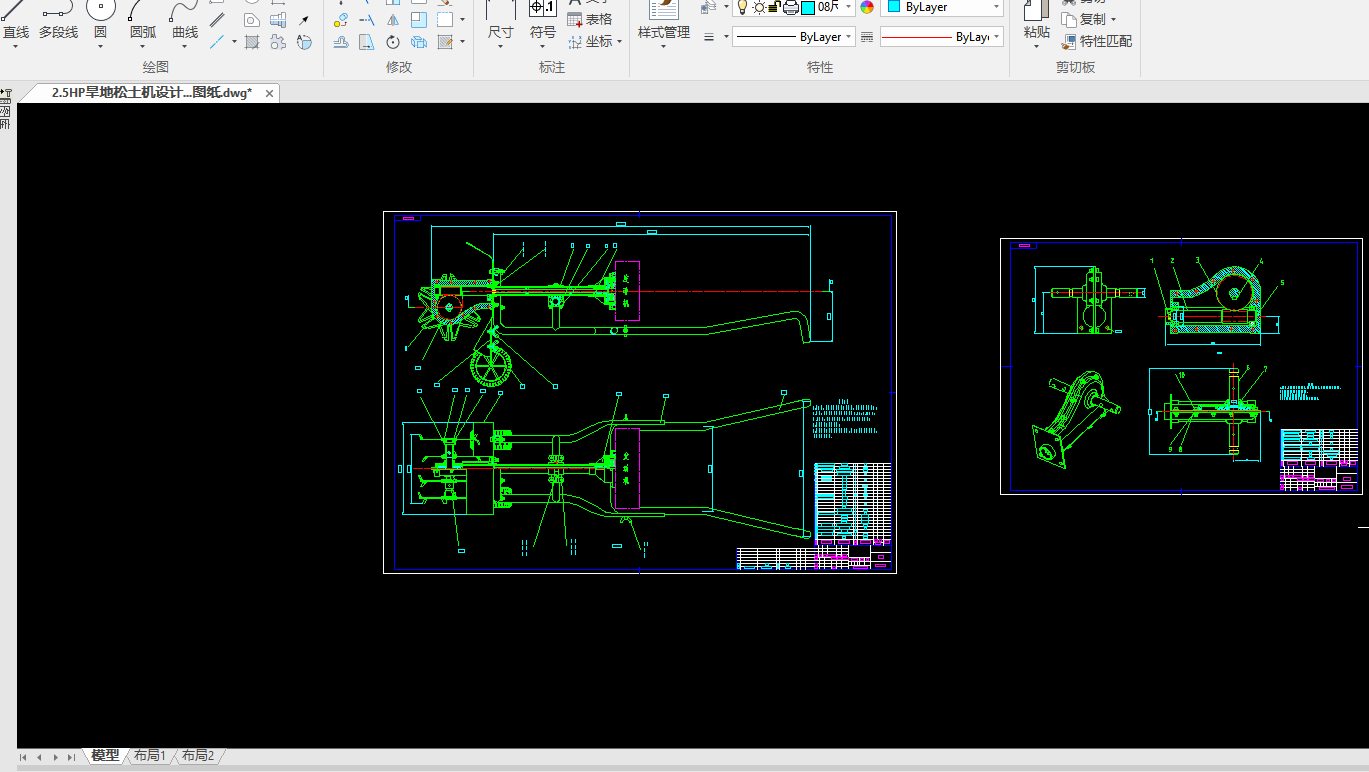Click the rotate icon in 修改 panel
The height and width of the screenshot is (772, 1369).
393,42
